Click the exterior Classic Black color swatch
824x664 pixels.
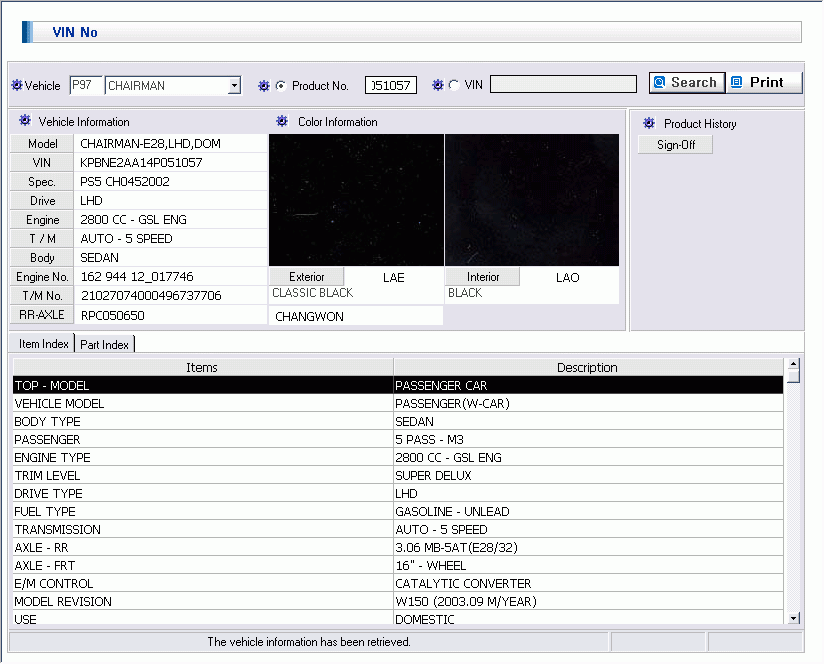pos(356,200)
